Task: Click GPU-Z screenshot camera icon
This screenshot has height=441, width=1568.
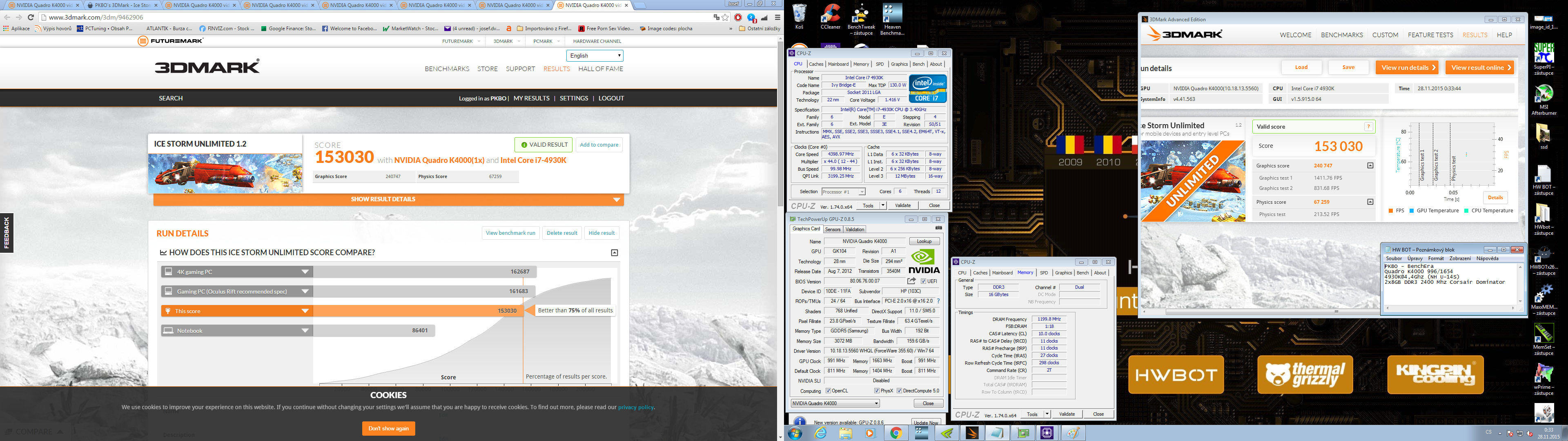Action: coord(939,228)
